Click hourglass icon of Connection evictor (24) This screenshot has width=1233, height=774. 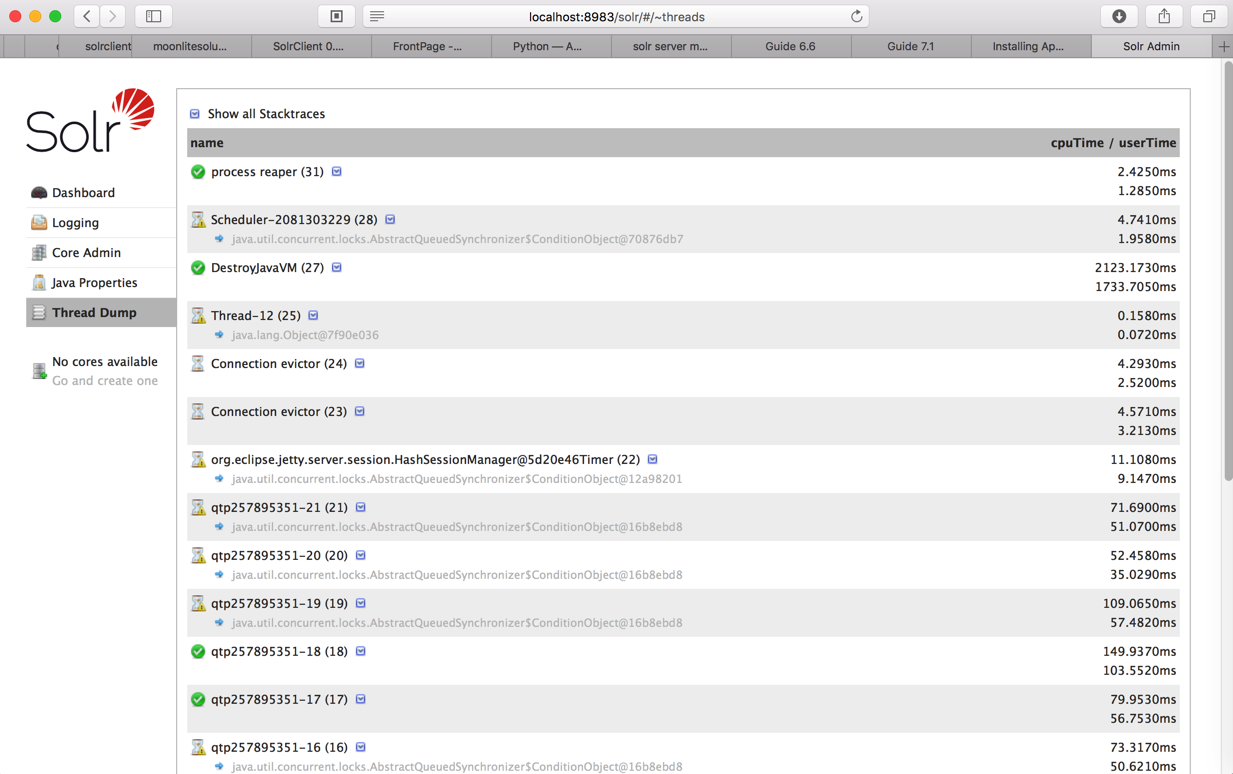click(x=198, y=364)
